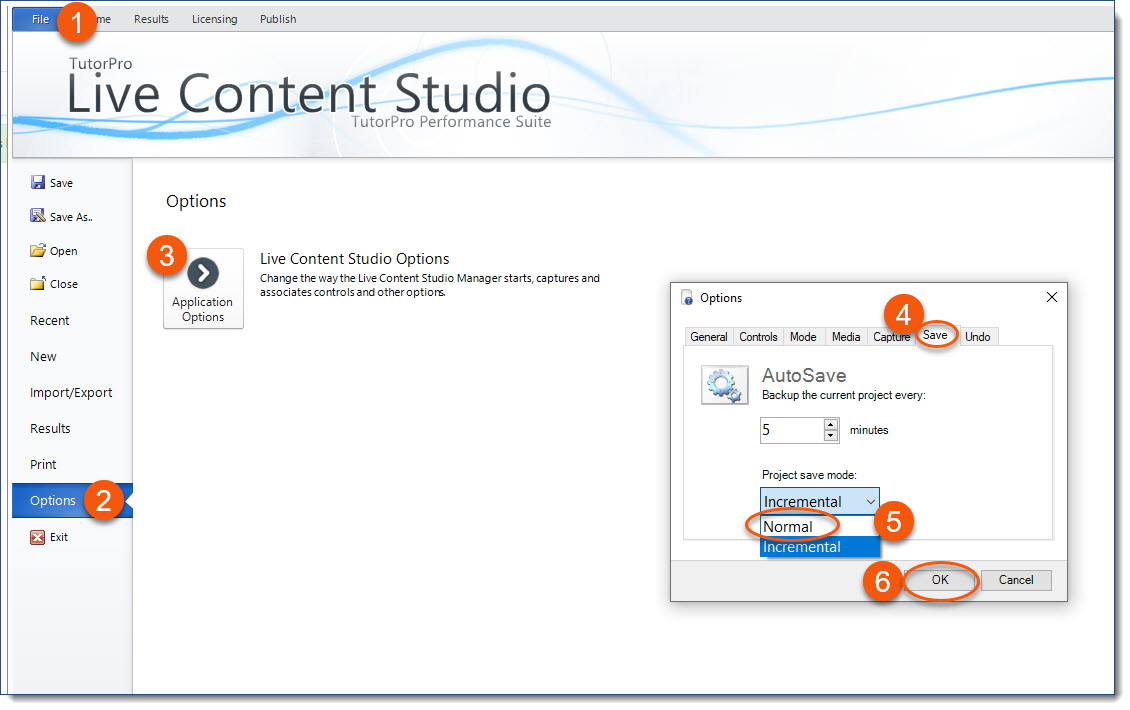Click the AutoSave minutes input field
1130x710 pixels.
click(x=792, y=430)
